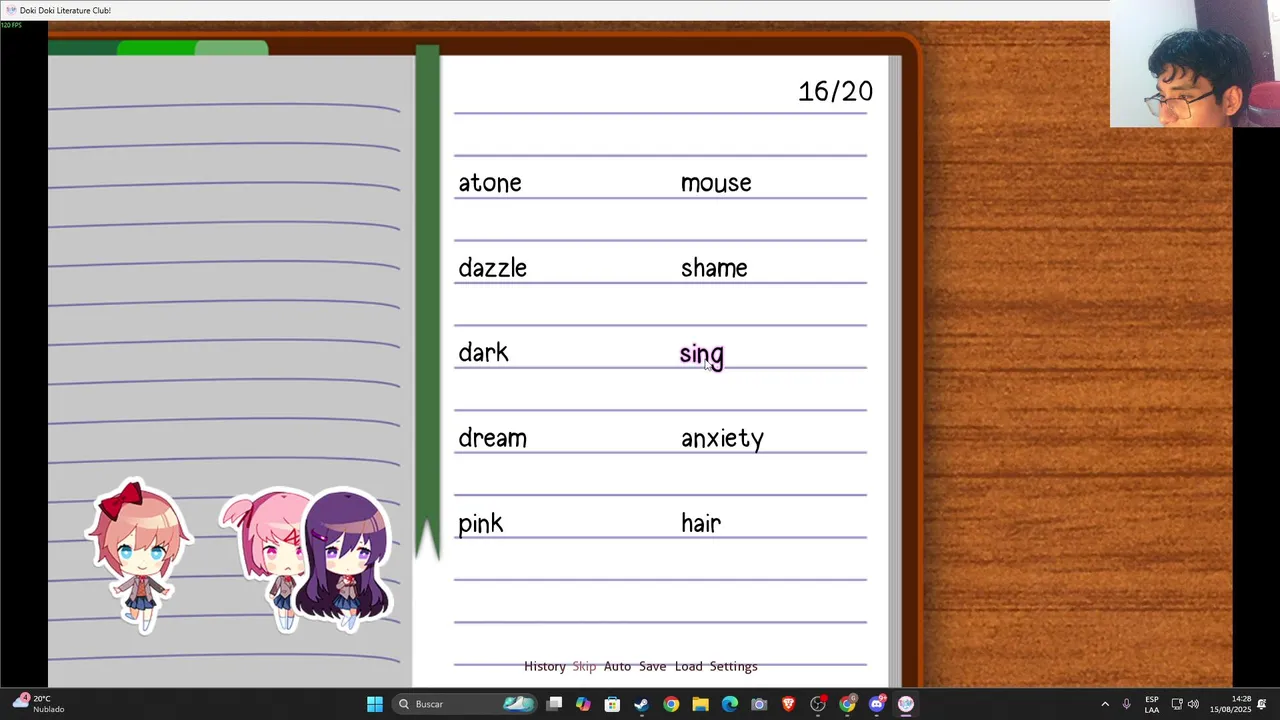Viewport: 1280px width, 720px height.
Task: Open File Explorer from the taskbar
Action: (700, 704)
